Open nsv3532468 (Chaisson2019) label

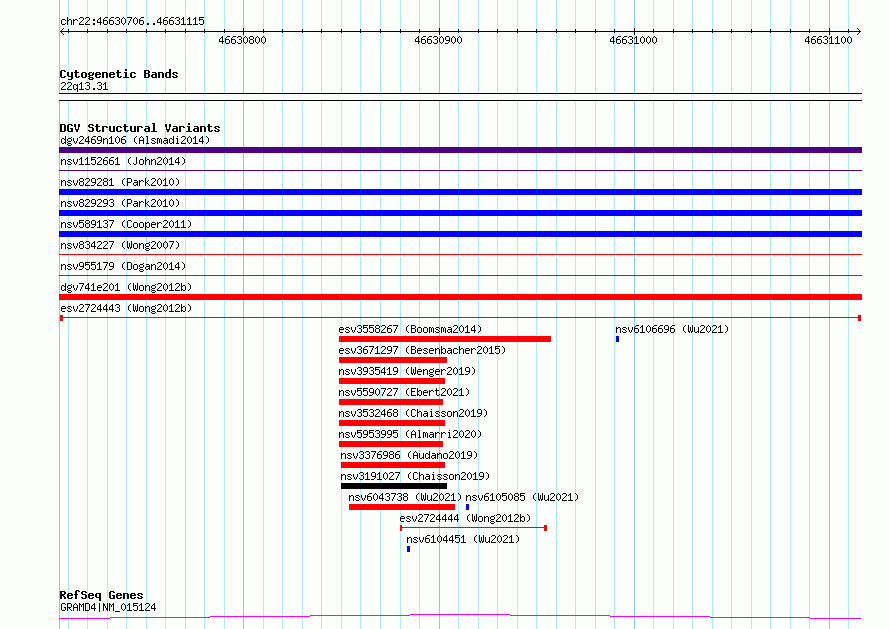(x=413, y=413)
